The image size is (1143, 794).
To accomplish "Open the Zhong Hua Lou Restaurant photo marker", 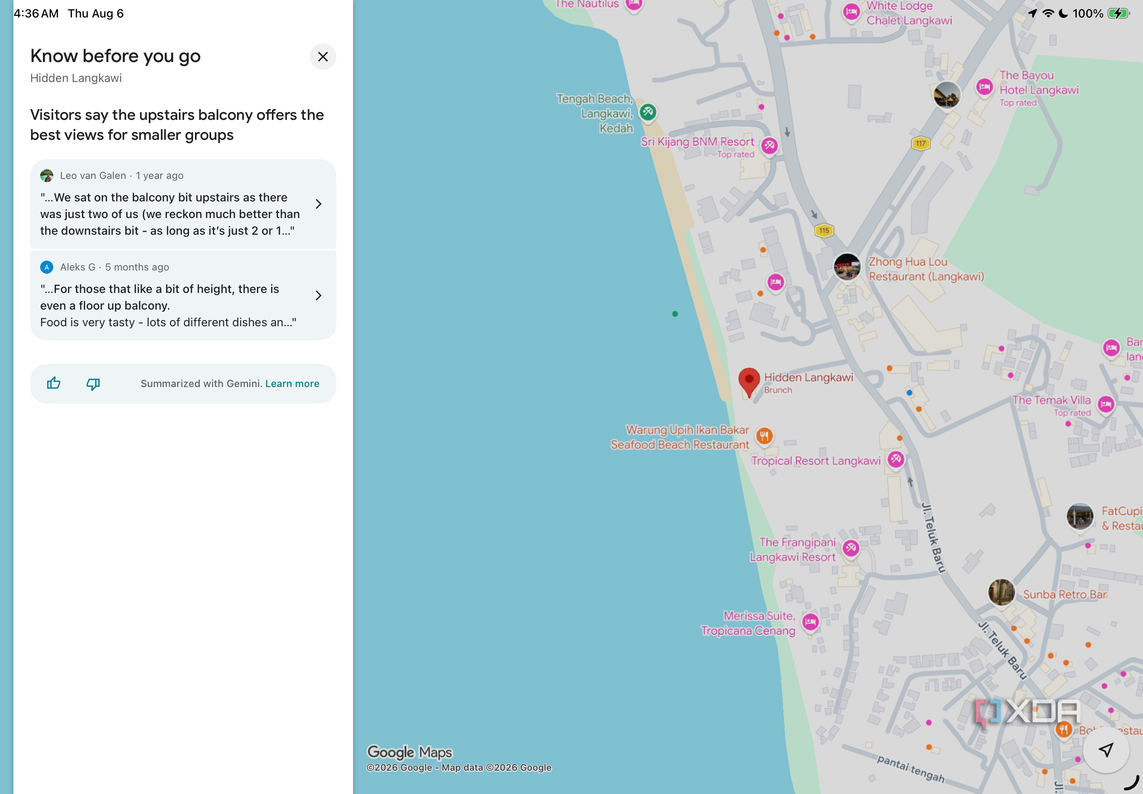I will [x=846, y=267].
